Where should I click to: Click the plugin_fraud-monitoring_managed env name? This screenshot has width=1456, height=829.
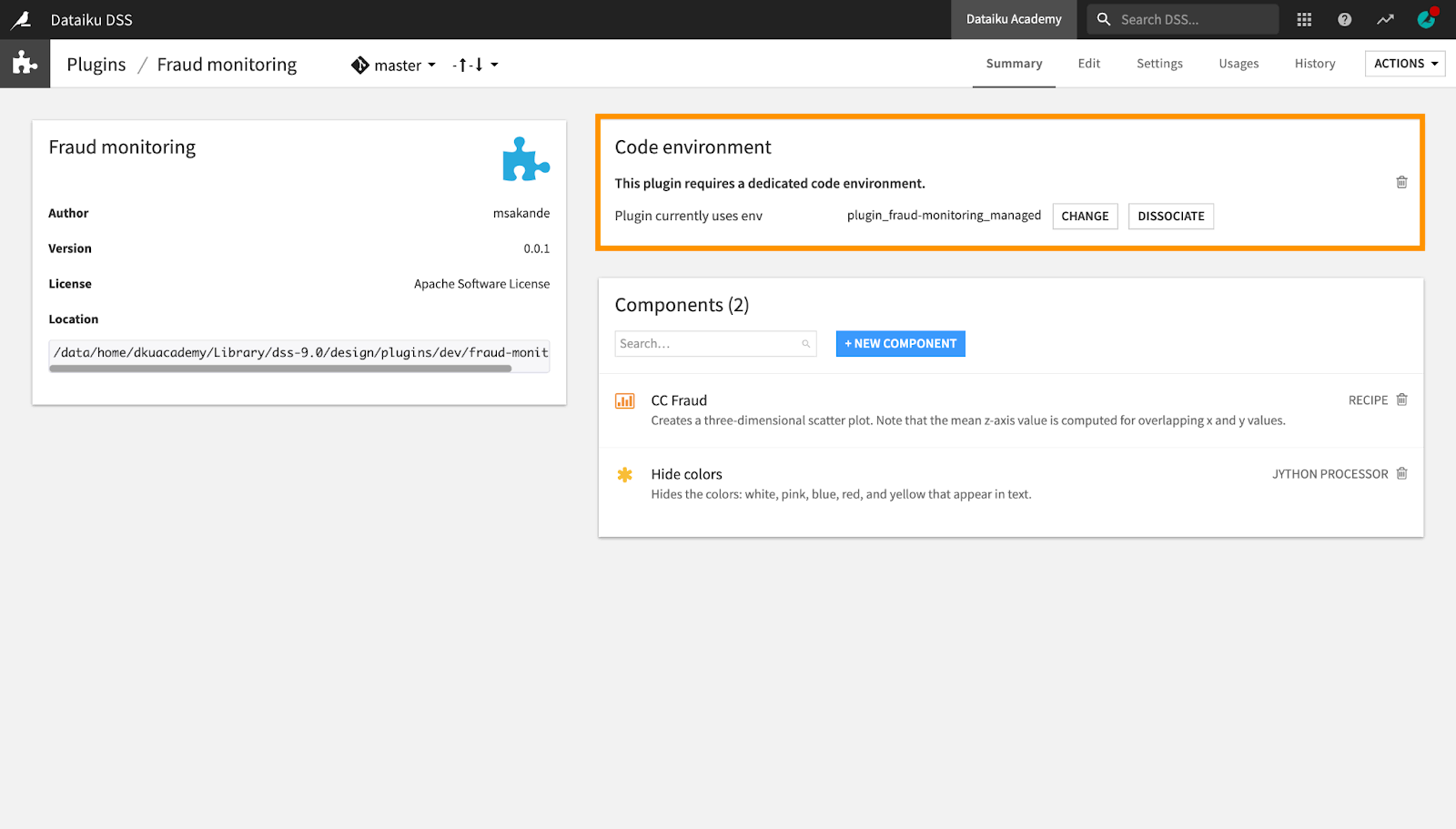944,216
